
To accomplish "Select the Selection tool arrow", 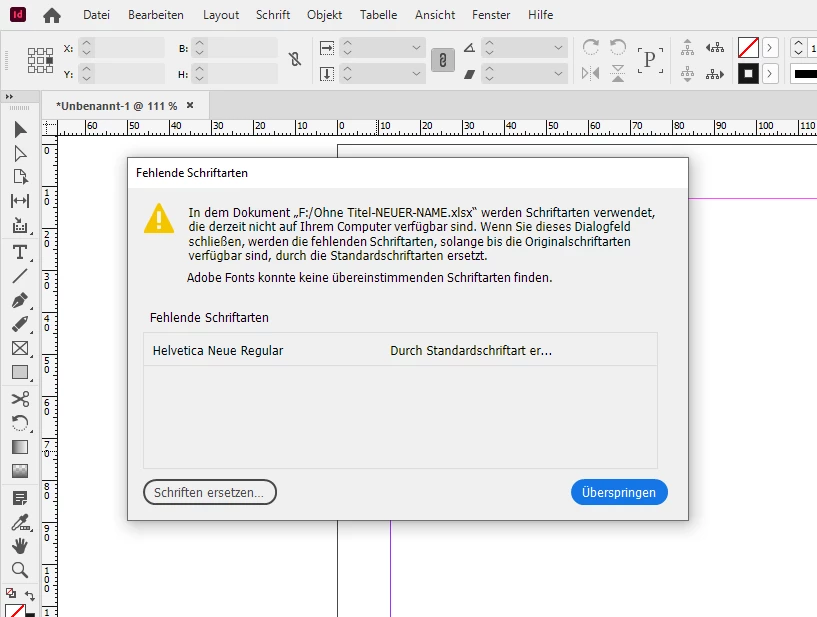I will click(20, 129).
